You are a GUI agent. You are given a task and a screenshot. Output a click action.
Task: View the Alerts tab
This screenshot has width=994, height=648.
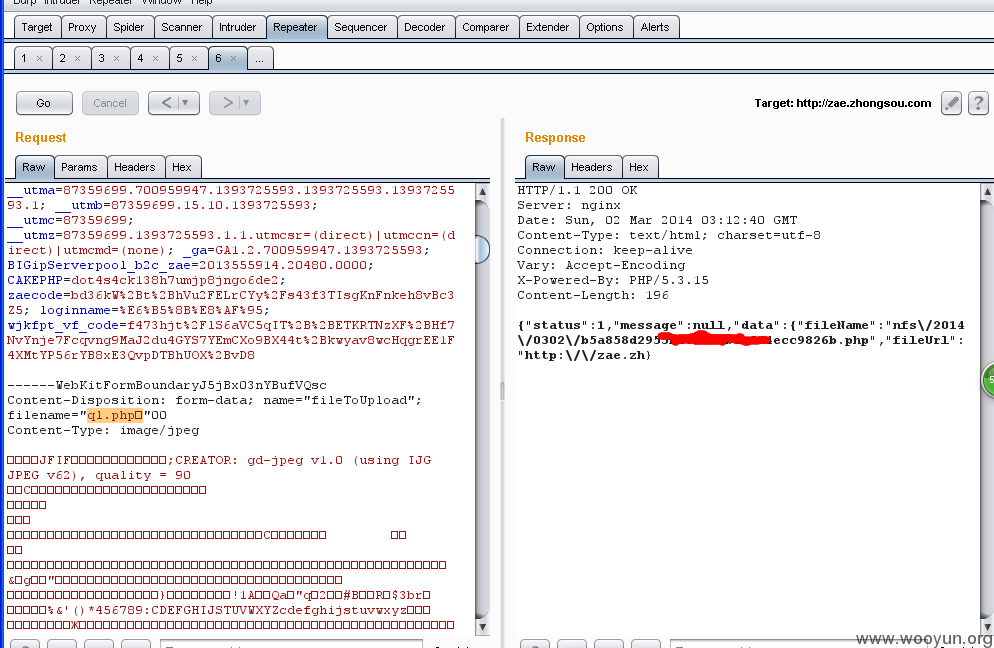point(655,27)
